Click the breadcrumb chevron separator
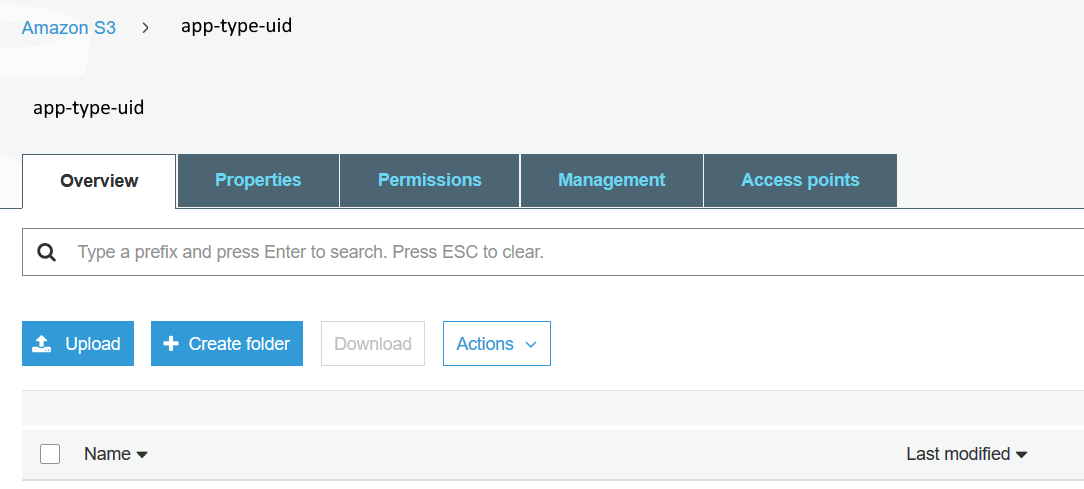Screen dimensions: 1084x489 tap(146, 28)
